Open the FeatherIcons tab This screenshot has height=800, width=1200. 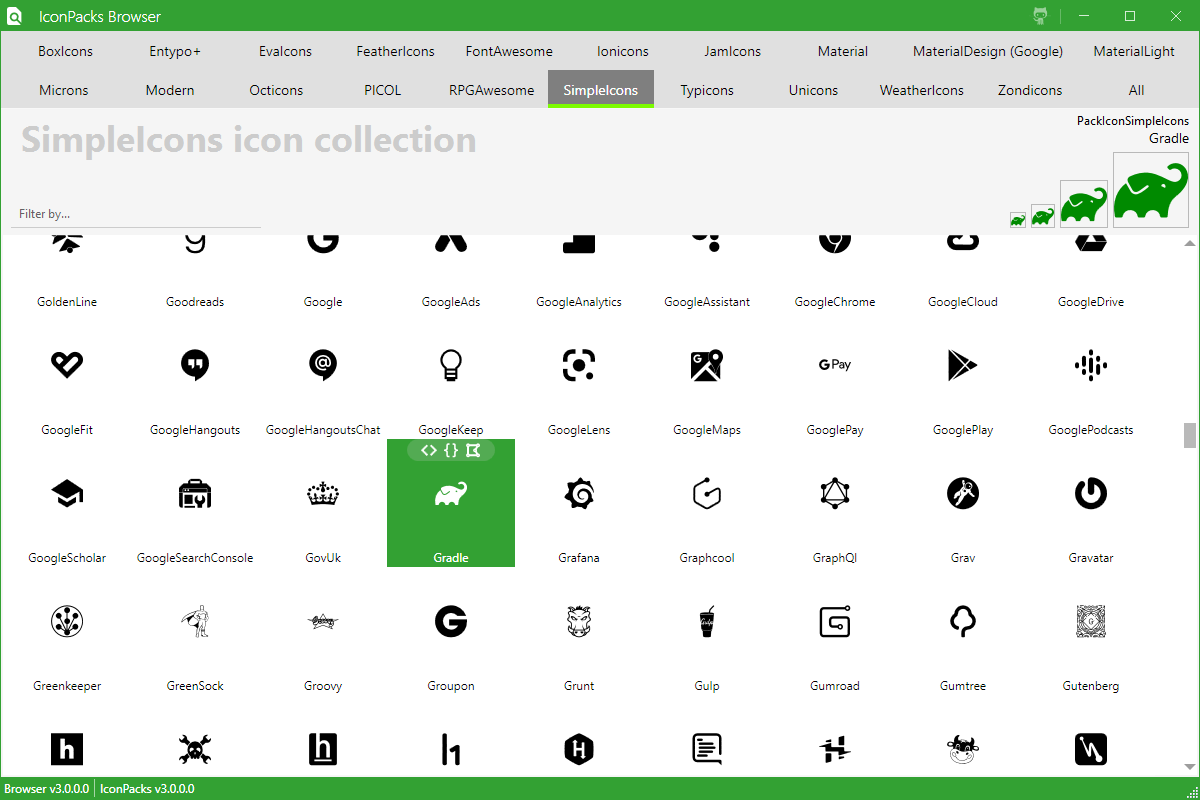pyautogui.click(x=395, y=51)
